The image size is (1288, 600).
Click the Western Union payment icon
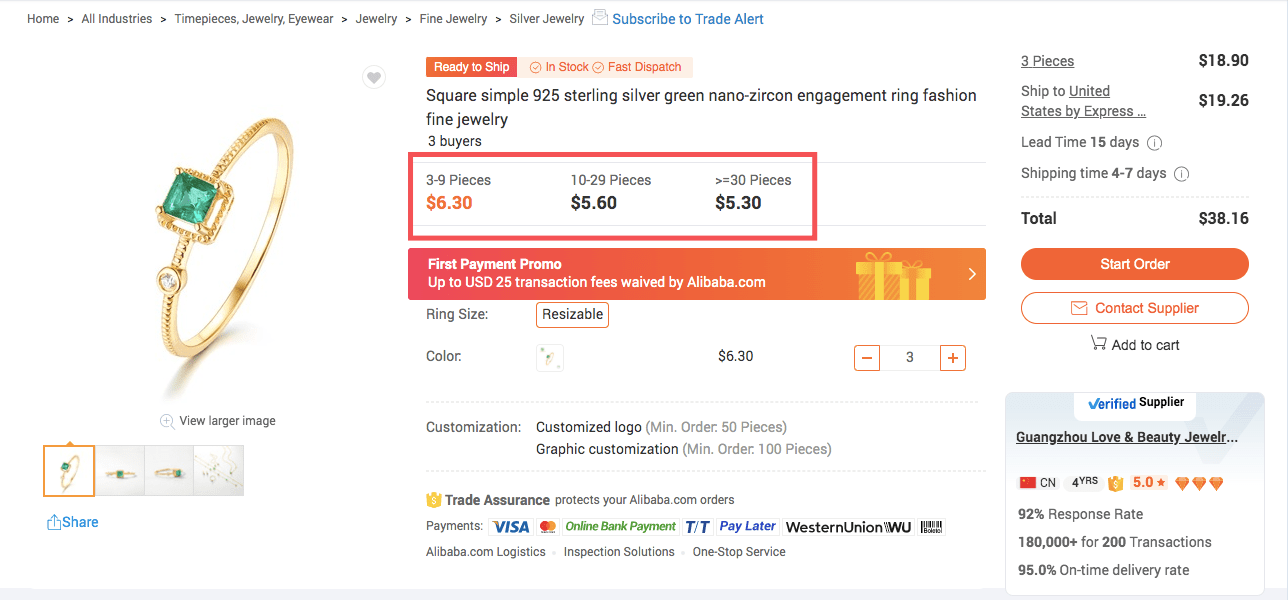tap(848, 526)
